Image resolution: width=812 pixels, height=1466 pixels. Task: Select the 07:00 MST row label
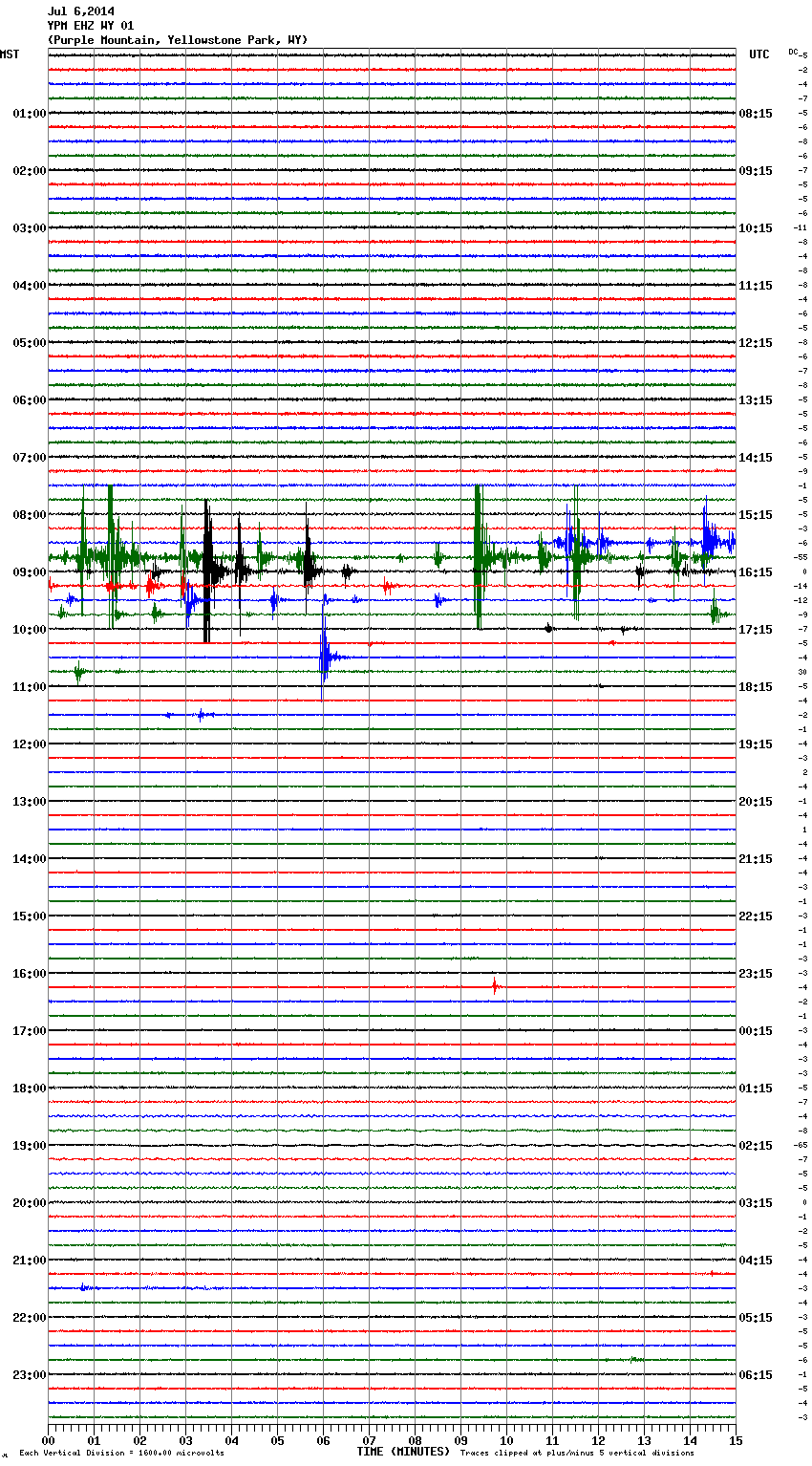click(x=30, y=458)
